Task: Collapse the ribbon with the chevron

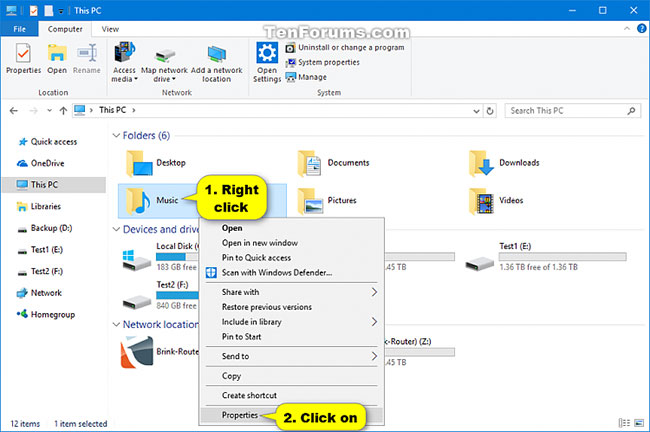Action: click(x=627, y=29)
